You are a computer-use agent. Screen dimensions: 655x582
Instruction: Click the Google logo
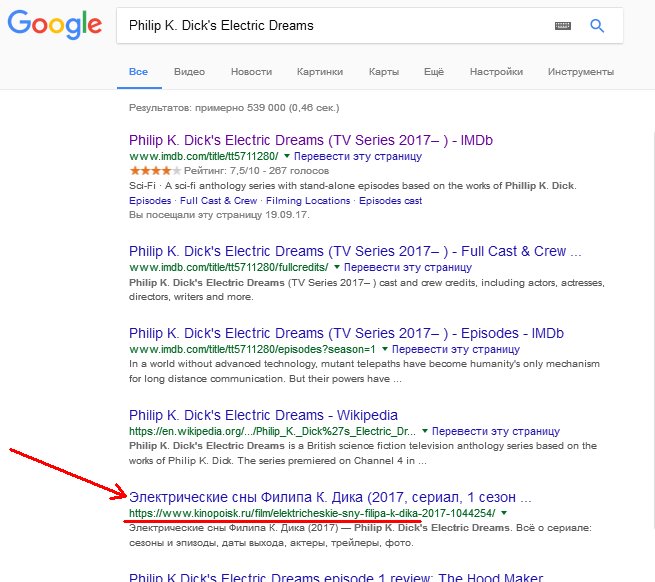[x=55, y=25]
